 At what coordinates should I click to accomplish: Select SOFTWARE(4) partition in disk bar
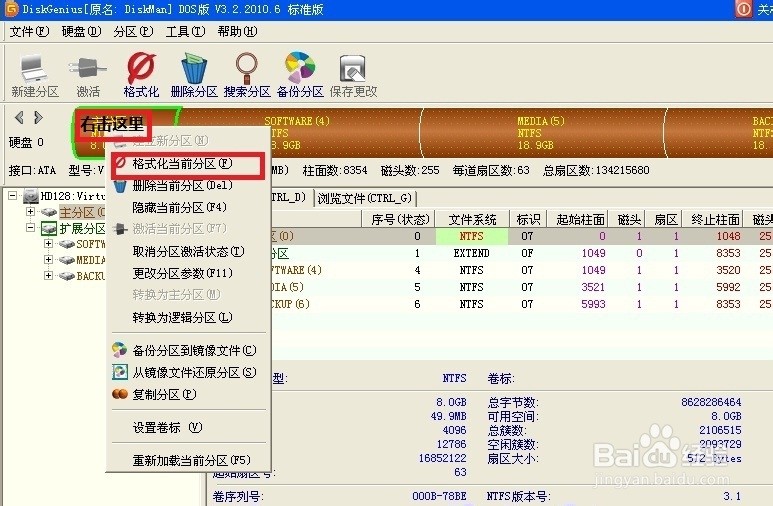coord(301,133)
